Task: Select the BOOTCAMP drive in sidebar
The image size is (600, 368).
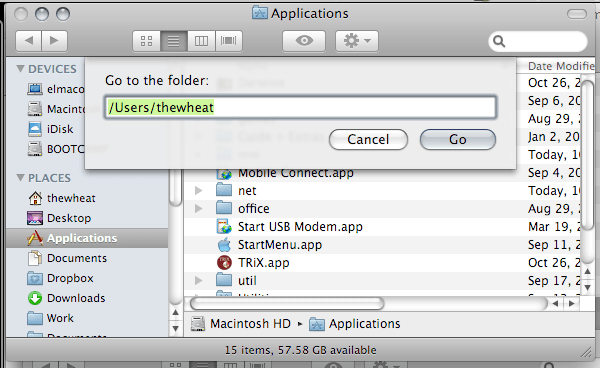Action: [x=56, y=149]
